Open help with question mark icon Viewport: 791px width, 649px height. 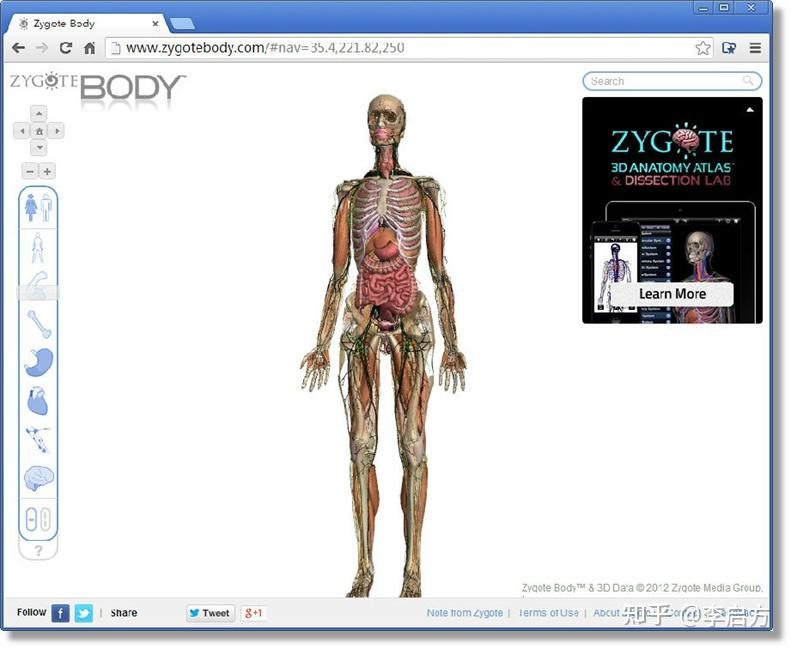38,551
